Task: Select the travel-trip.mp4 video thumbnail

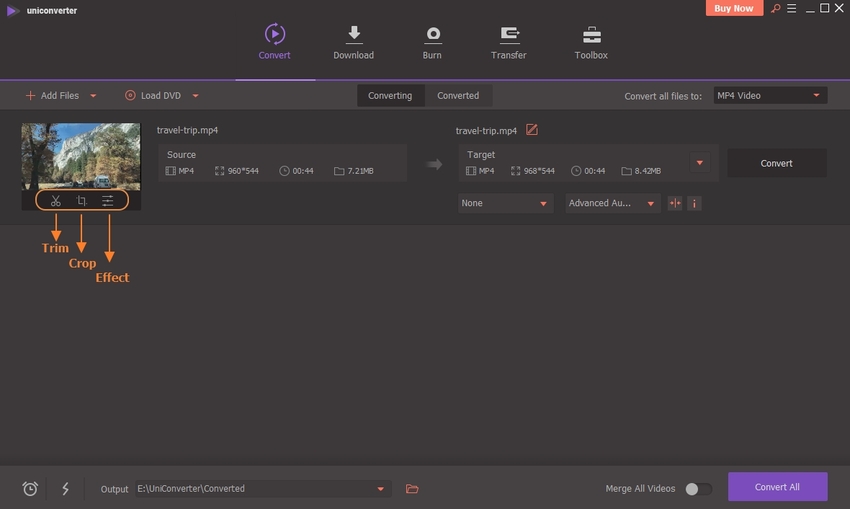Action: pyautogui.click(x=81, y=155)
